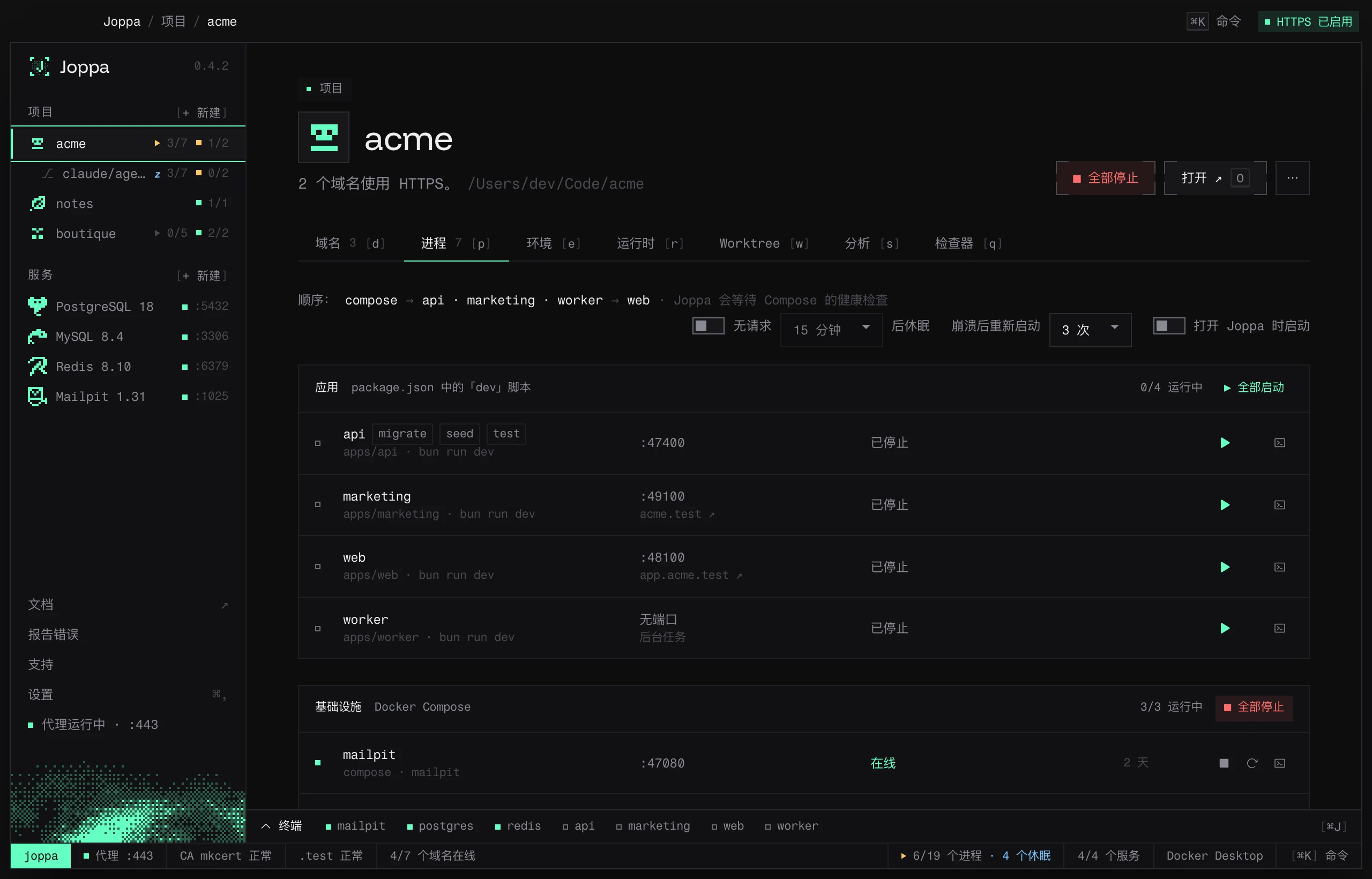Click the Redis 8.10 service icon

38,367
